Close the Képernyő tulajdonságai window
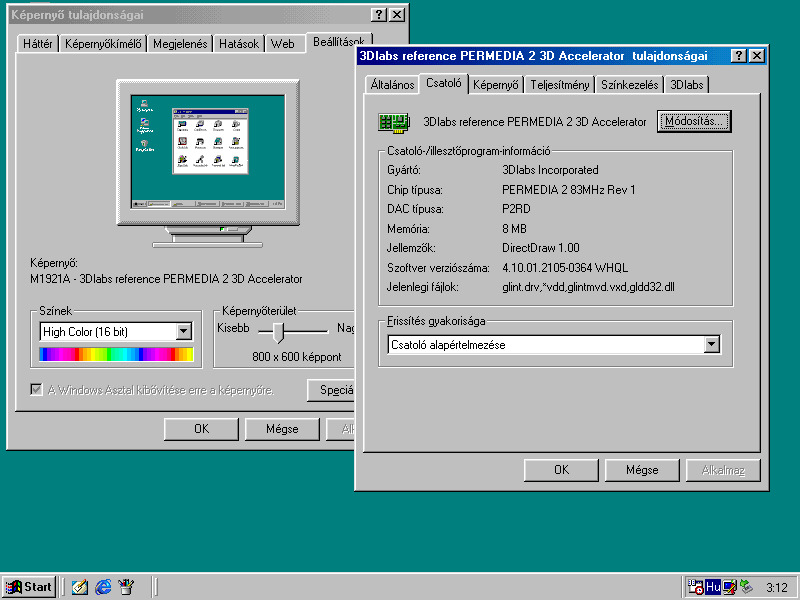The height and width of the screenshot is (600, 800). click(397, 15)
